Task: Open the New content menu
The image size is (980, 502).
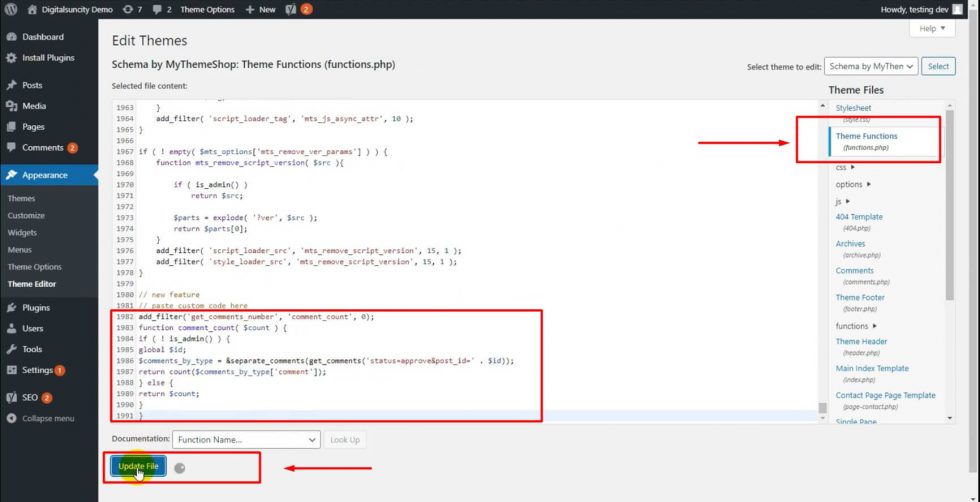Action: (261, 9)
